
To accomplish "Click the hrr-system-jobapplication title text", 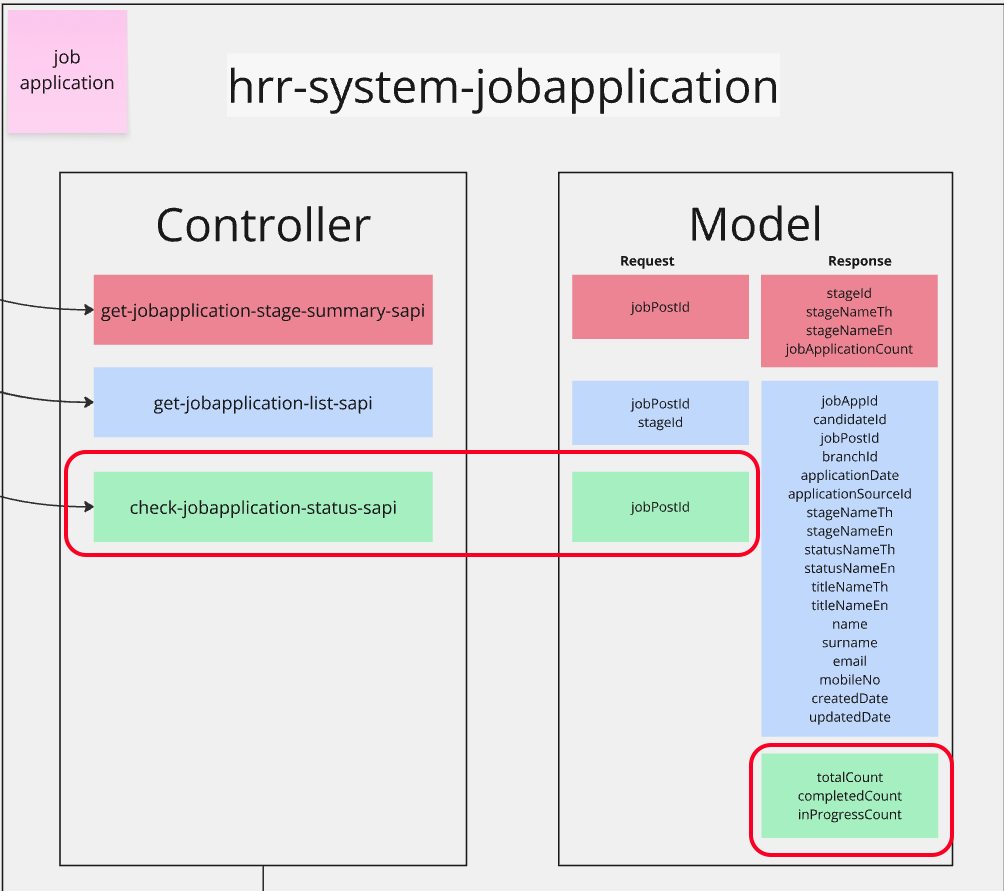I will click(x=502, y=86).
